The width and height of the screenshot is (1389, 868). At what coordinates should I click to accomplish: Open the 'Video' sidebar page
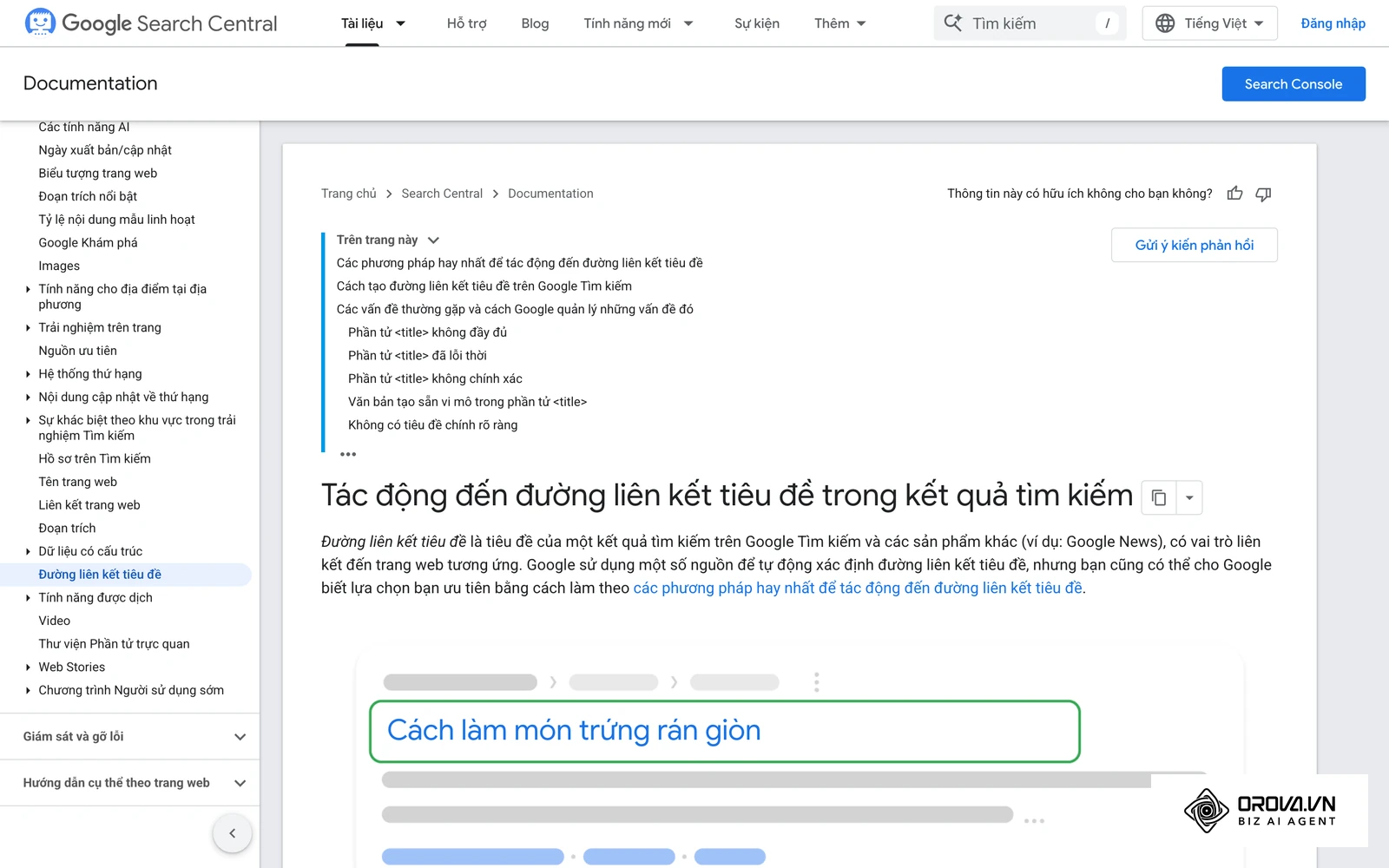coord(55,621)
